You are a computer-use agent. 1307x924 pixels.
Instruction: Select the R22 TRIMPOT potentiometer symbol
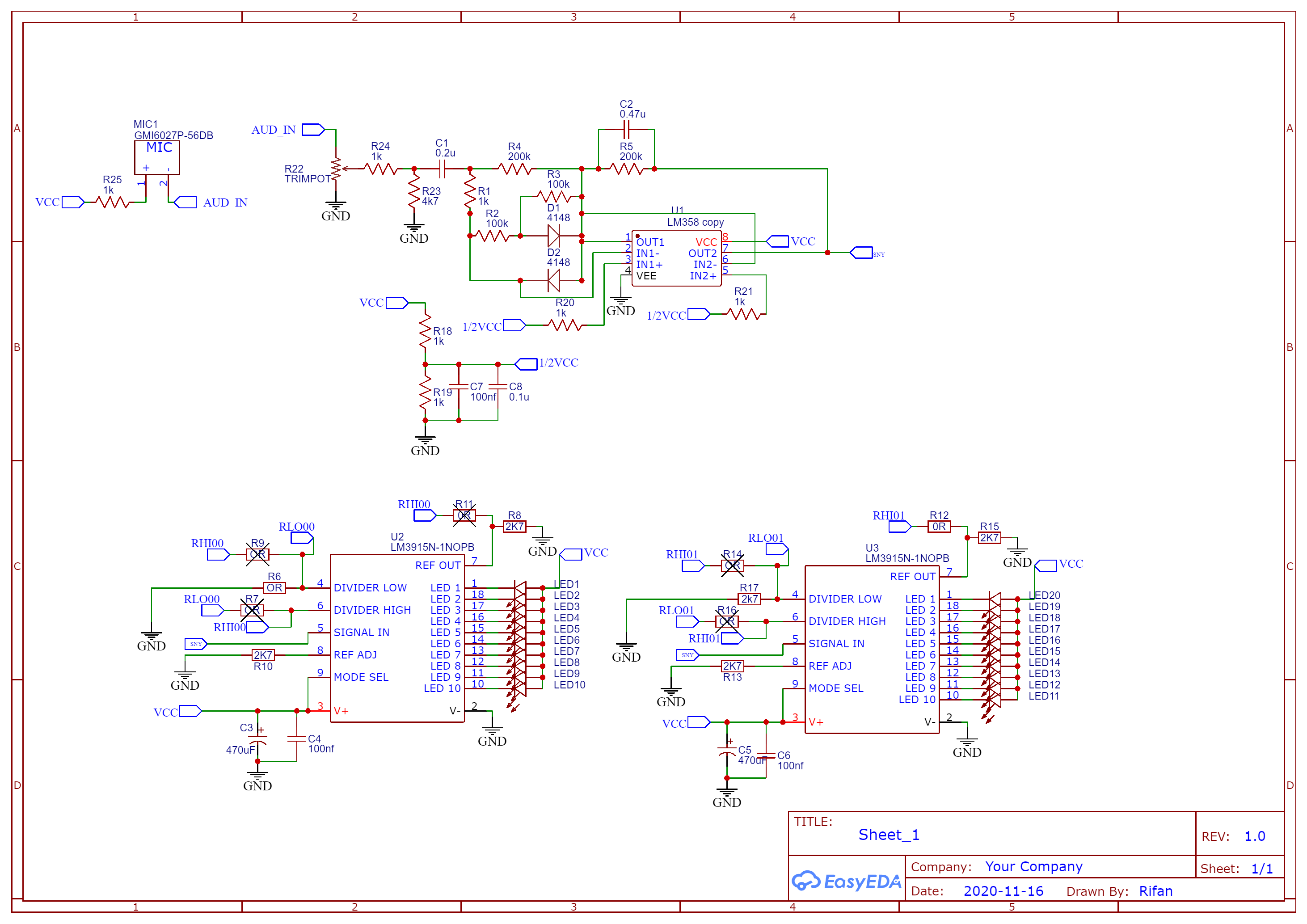[337, 169]
